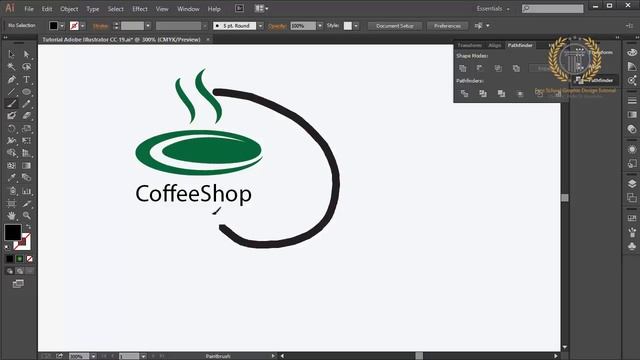Viewport: 640px width, 360px height.
Task: Open the arrange documents dropdown
Action: 261,9
